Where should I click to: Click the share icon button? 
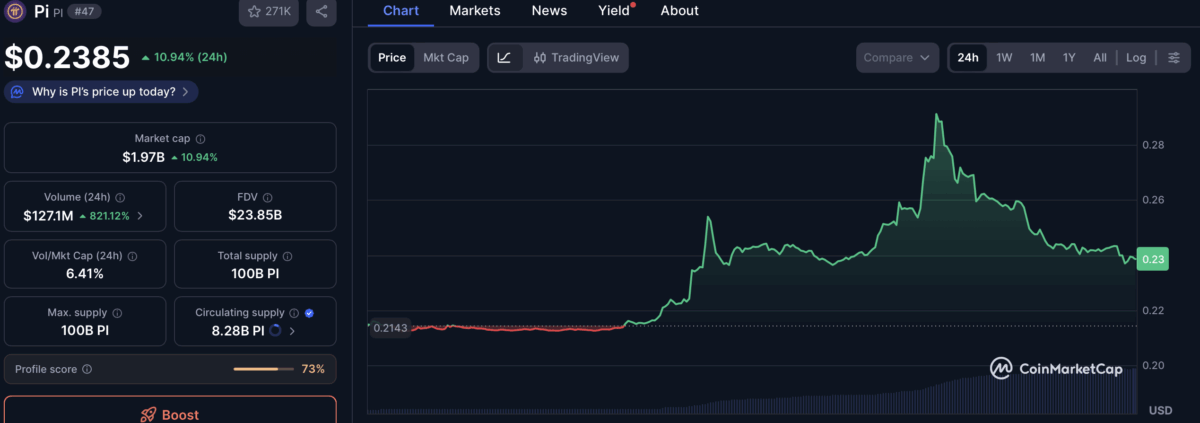click(x=321, y=12)
